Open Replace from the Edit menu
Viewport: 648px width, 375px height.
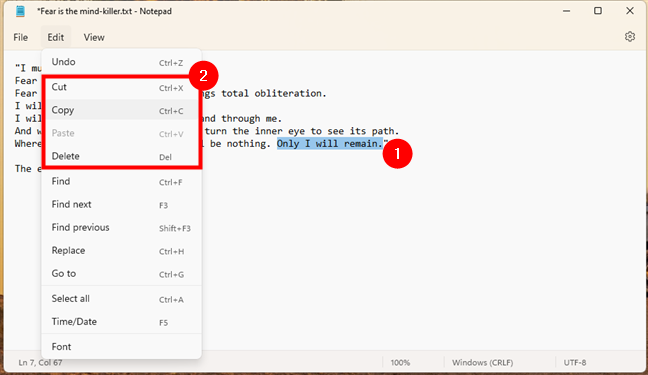(121, 251)
